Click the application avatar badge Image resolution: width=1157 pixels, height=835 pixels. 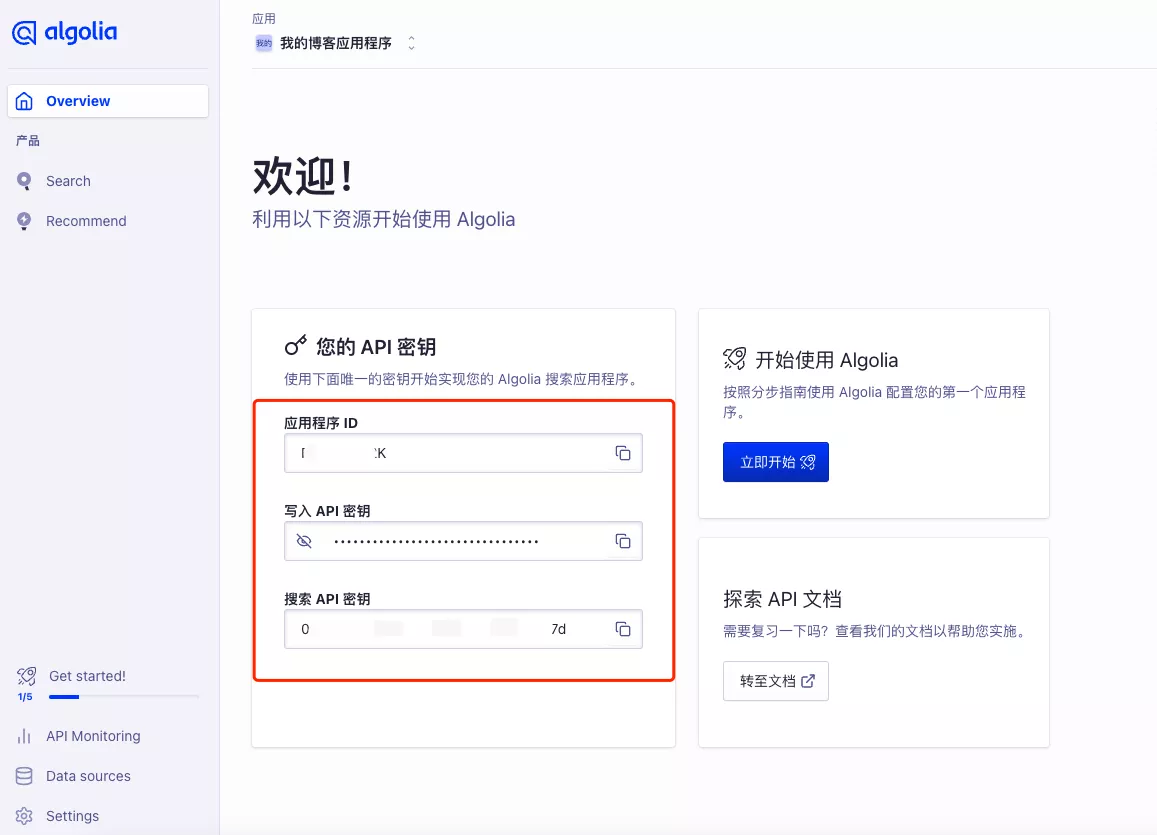[263, 44]
